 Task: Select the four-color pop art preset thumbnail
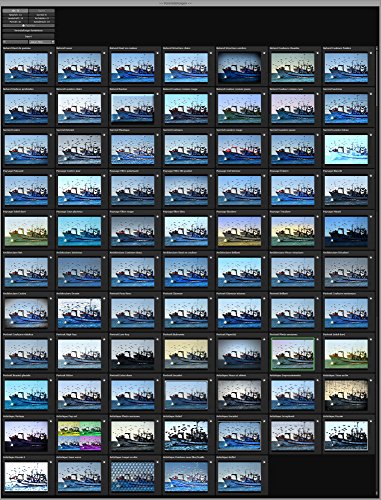(79, 436)
